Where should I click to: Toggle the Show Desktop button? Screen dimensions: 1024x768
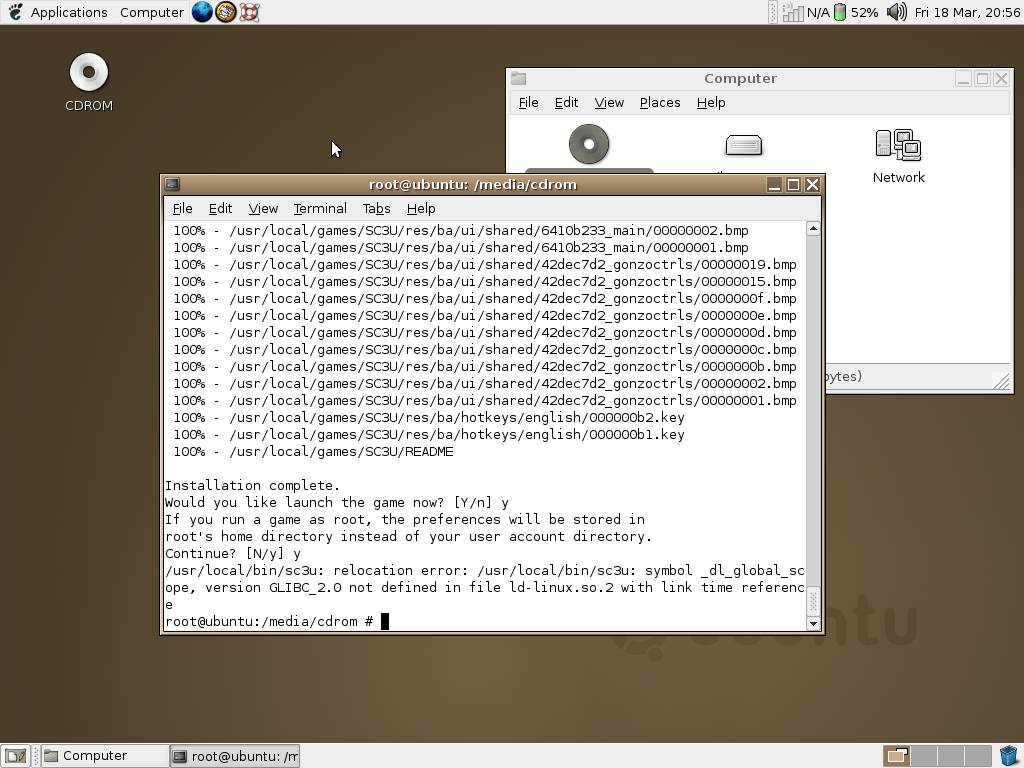pos(15,756)
